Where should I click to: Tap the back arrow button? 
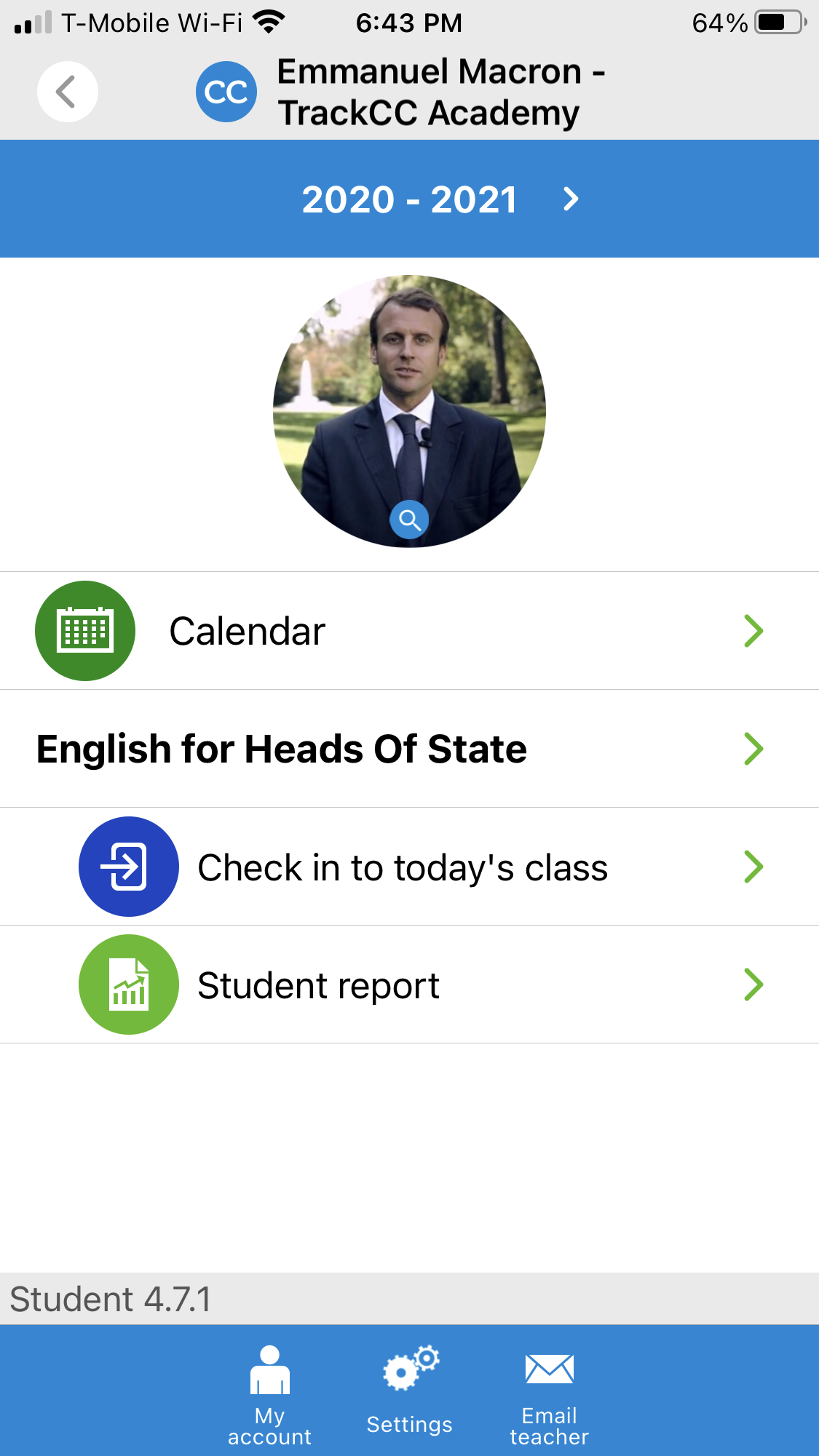click(x=67, y=92)
